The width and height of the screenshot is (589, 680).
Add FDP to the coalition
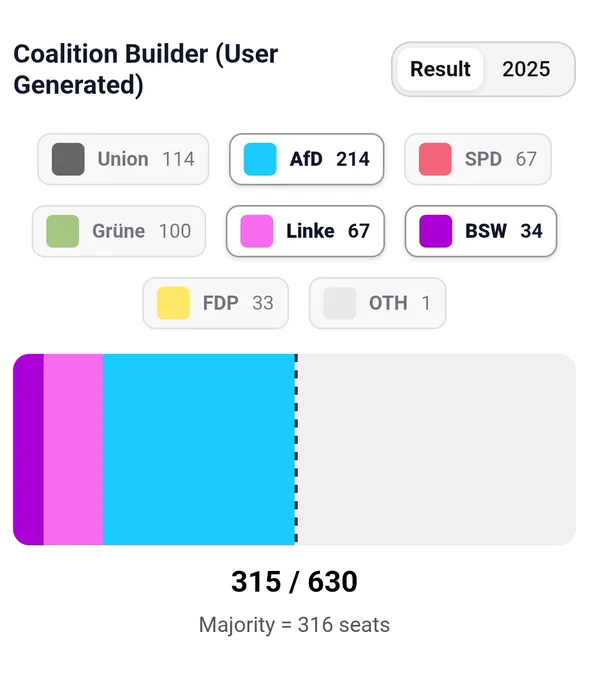[216, 303]
